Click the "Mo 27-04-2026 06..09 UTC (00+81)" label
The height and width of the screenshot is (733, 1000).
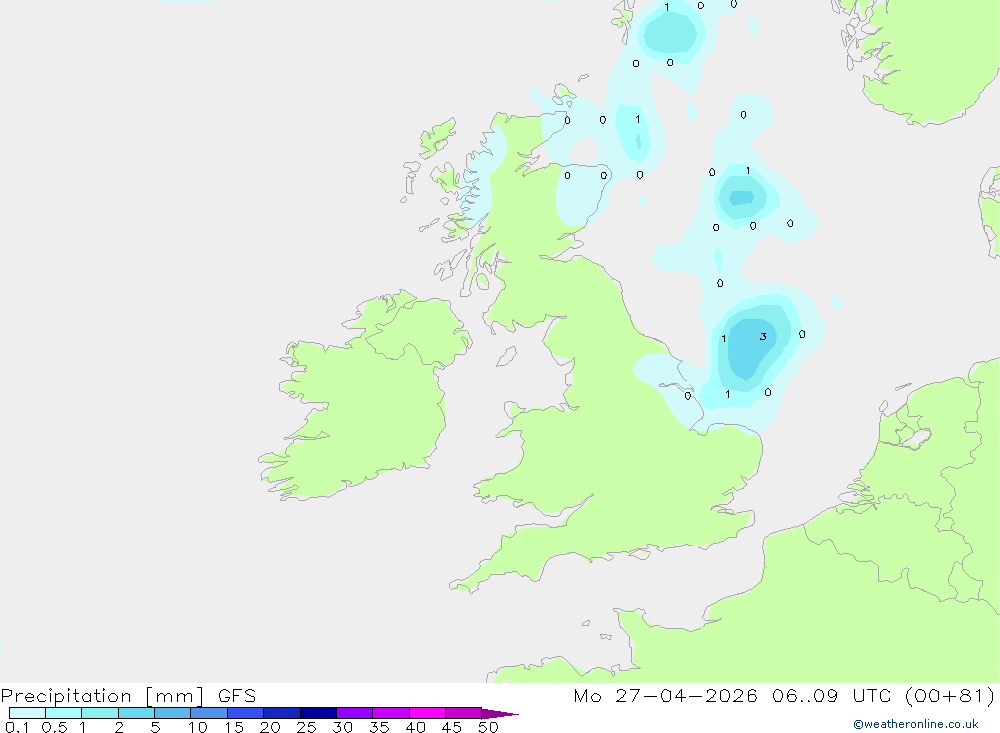(x=784, y=696)
